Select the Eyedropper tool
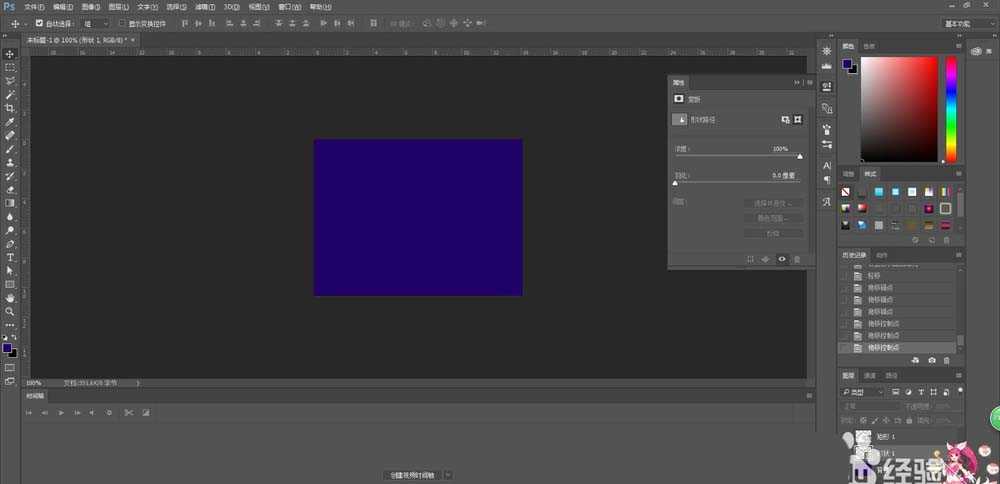The image size is (1000, 484). point(10,121)
